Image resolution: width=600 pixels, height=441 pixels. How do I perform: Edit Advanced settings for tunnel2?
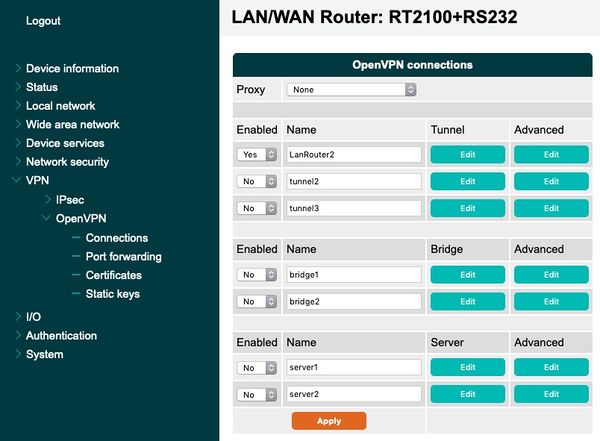coord(551,181)
